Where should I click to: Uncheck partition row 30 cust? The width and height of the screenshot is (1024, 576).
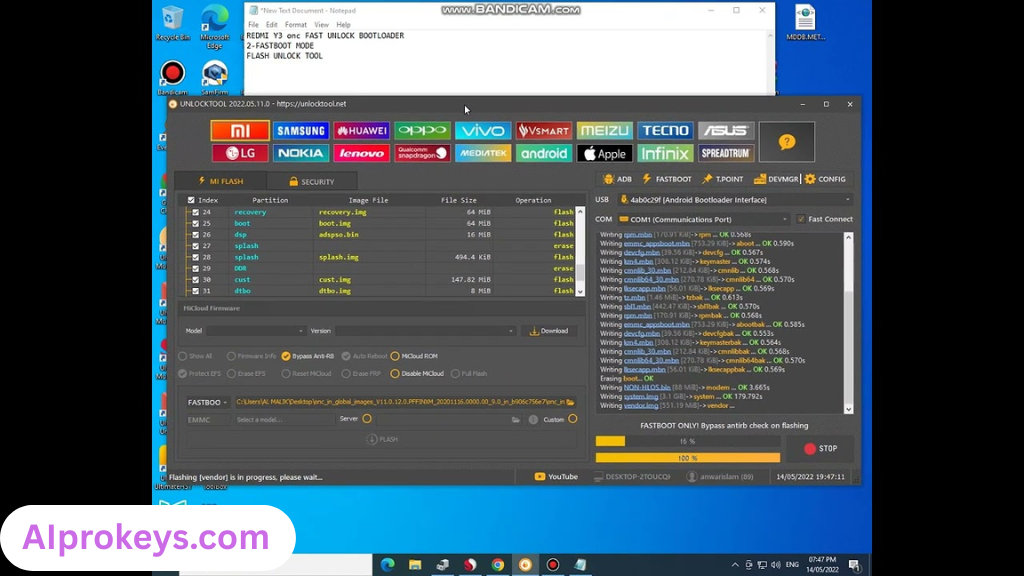(195, 280)
